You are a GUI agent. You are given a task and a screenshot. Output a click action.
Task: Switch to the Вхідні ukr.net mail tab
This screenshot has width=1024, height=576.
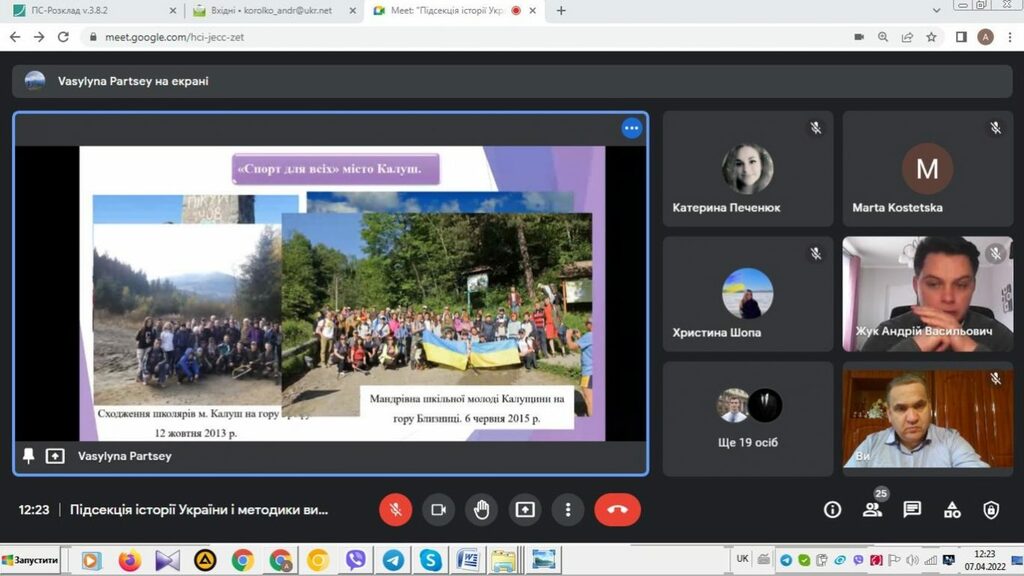tap(270, 11)
